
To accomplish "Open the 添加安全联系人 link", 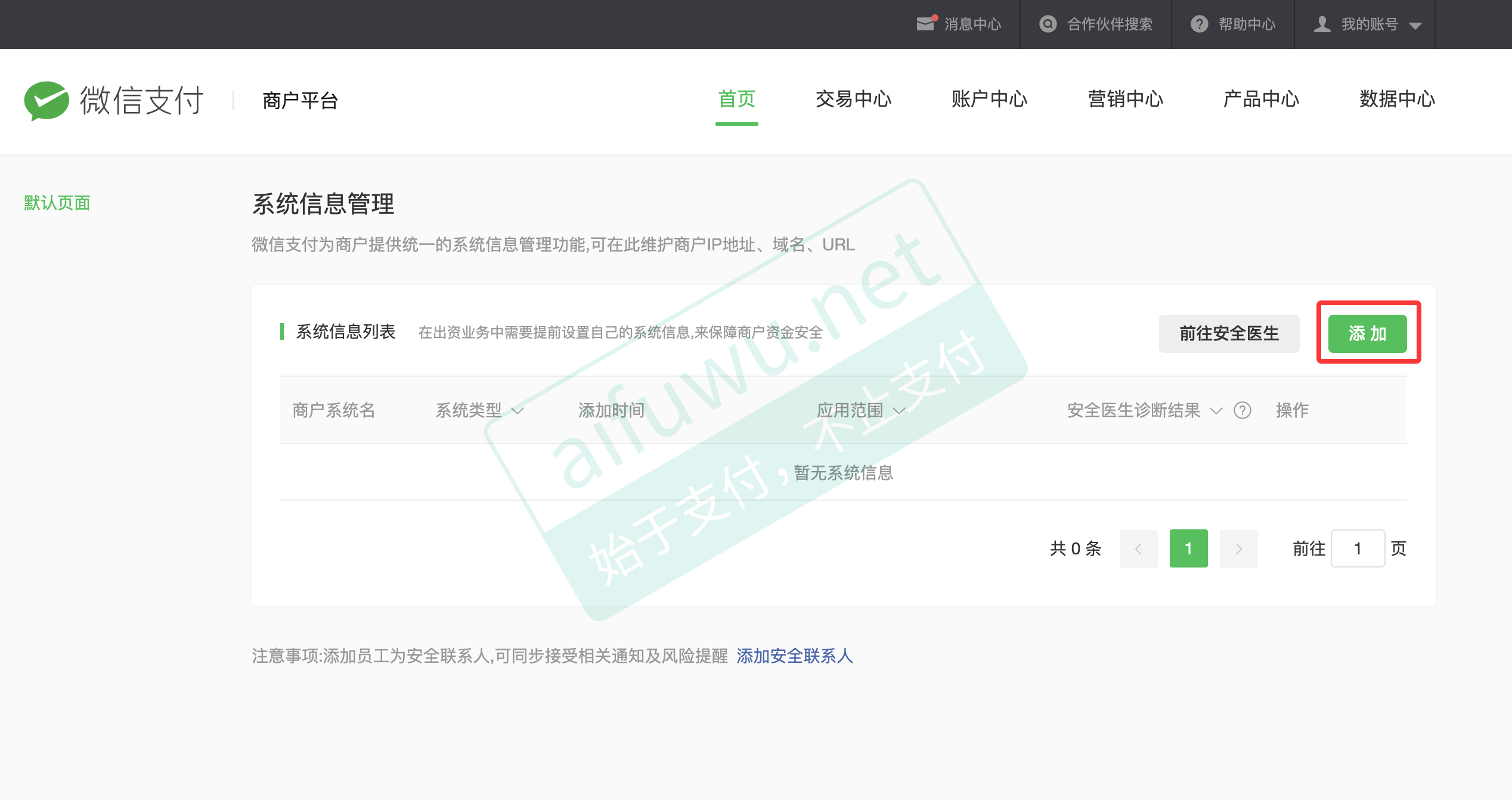I will (x=795, y=656).
